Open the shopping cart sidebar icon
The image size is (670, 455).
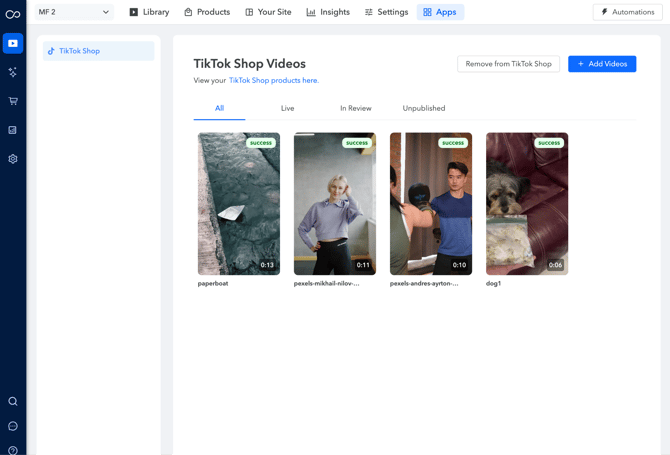13,101
